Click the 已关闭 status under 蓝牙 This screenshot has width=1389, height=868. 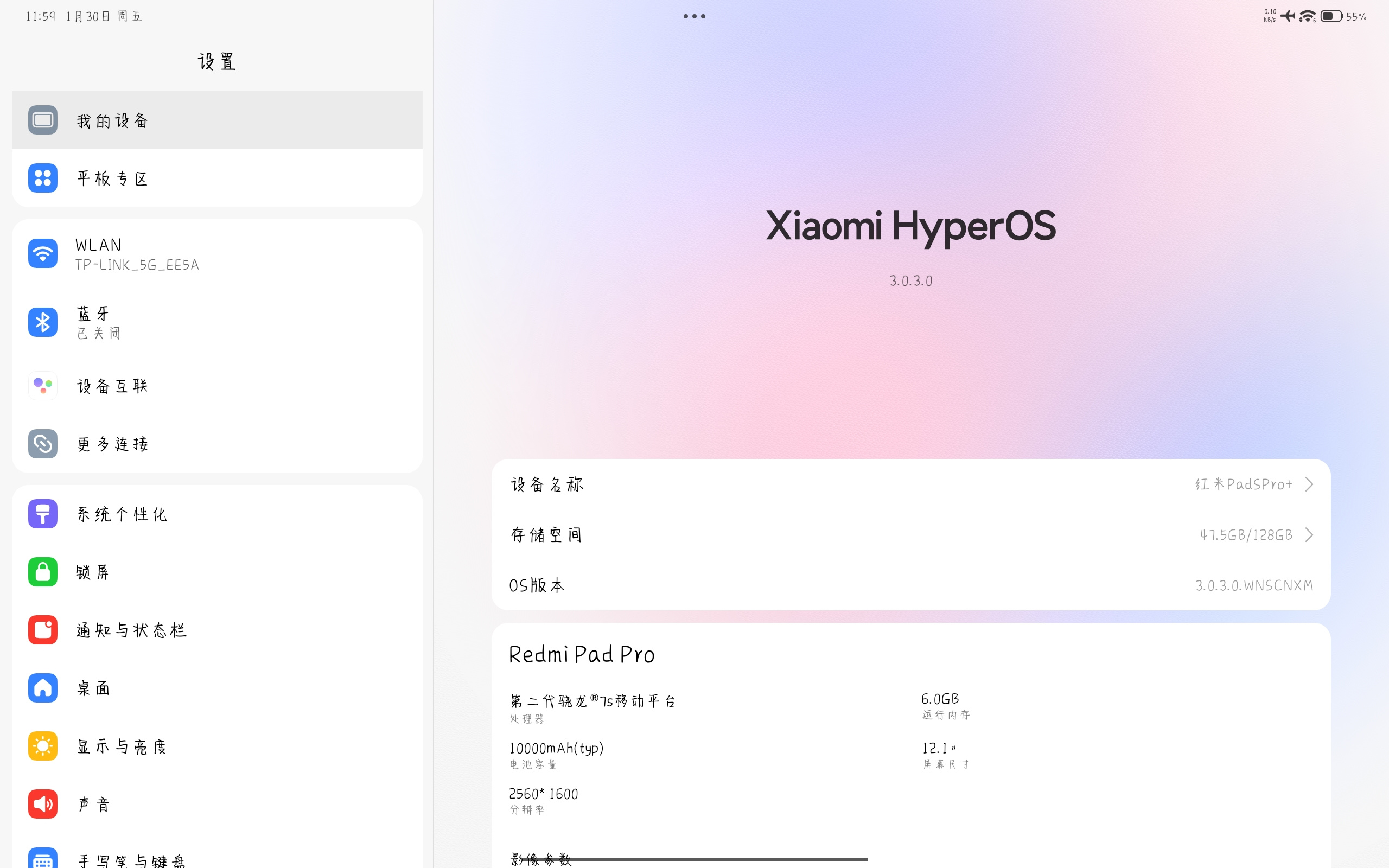tap(99, 334)
